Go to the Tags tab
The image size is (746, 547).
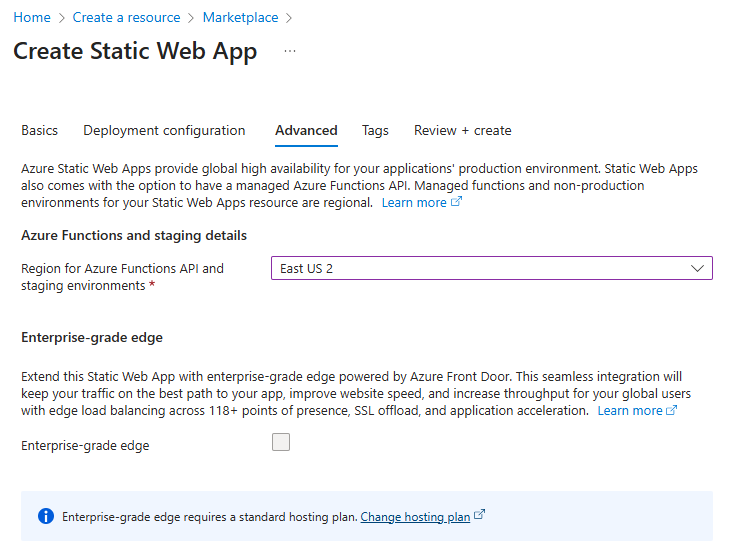[375, 130]
